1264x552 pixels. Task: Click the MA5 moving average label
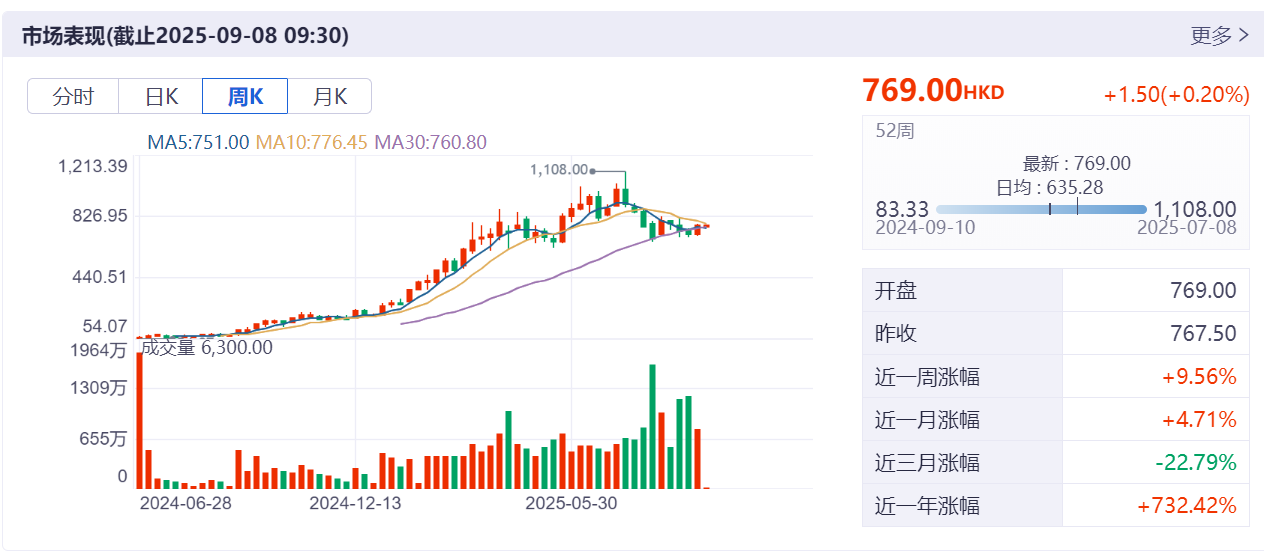point(198,142)
